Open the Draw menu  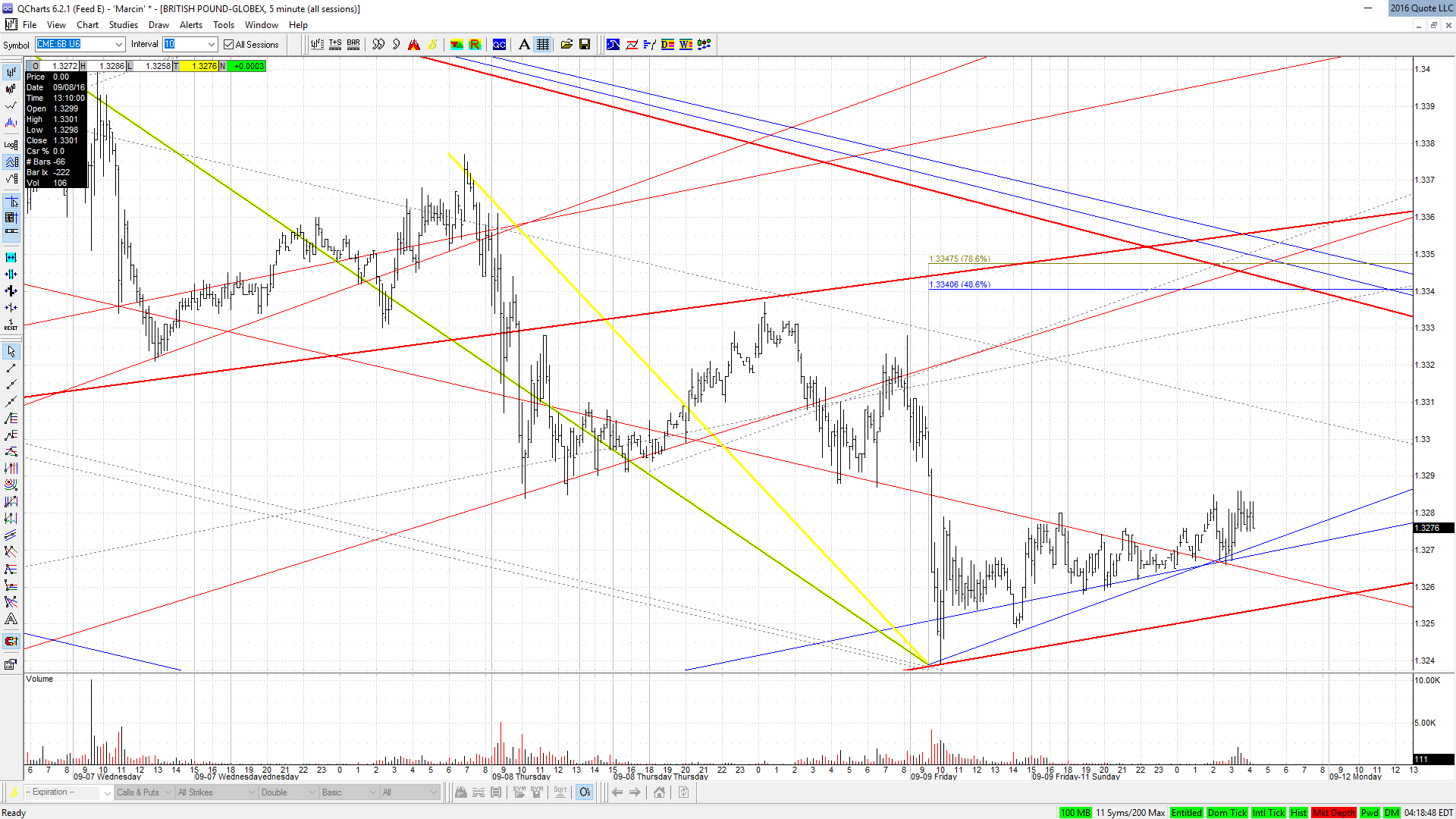[158, 25]
